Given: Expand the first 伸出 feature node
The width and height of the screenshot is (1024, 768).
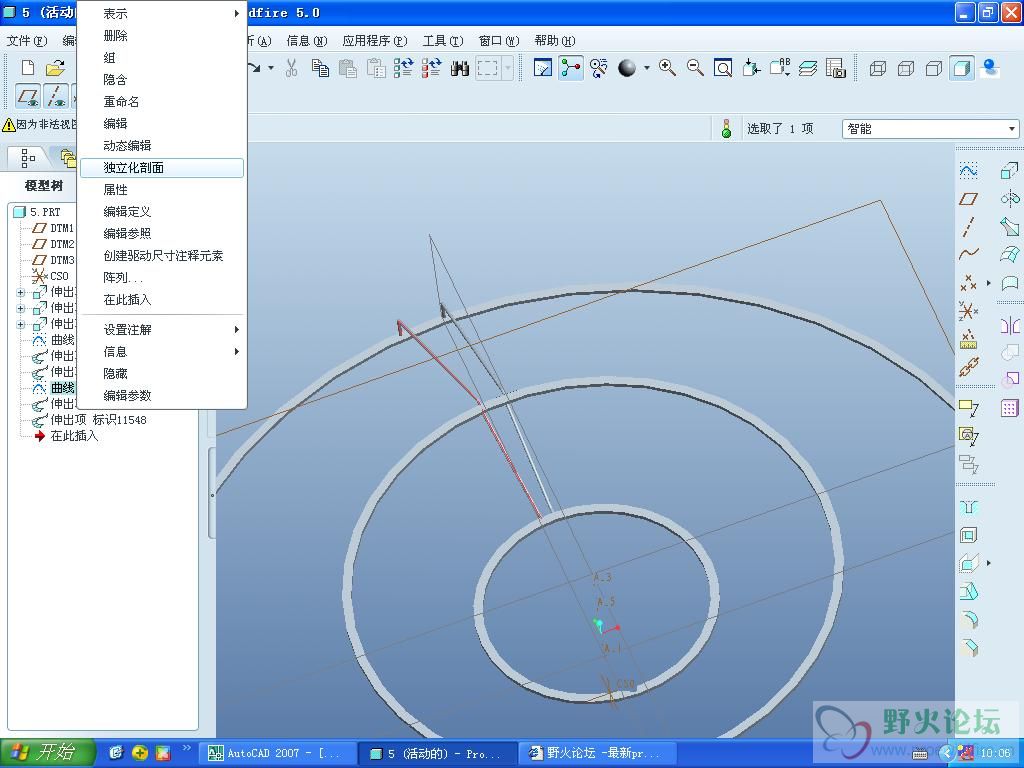Looking at the screenshot, I should point(21,292).
